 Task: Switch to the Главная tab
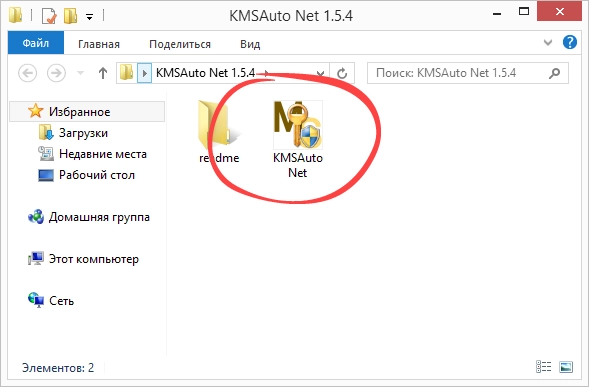99,44
